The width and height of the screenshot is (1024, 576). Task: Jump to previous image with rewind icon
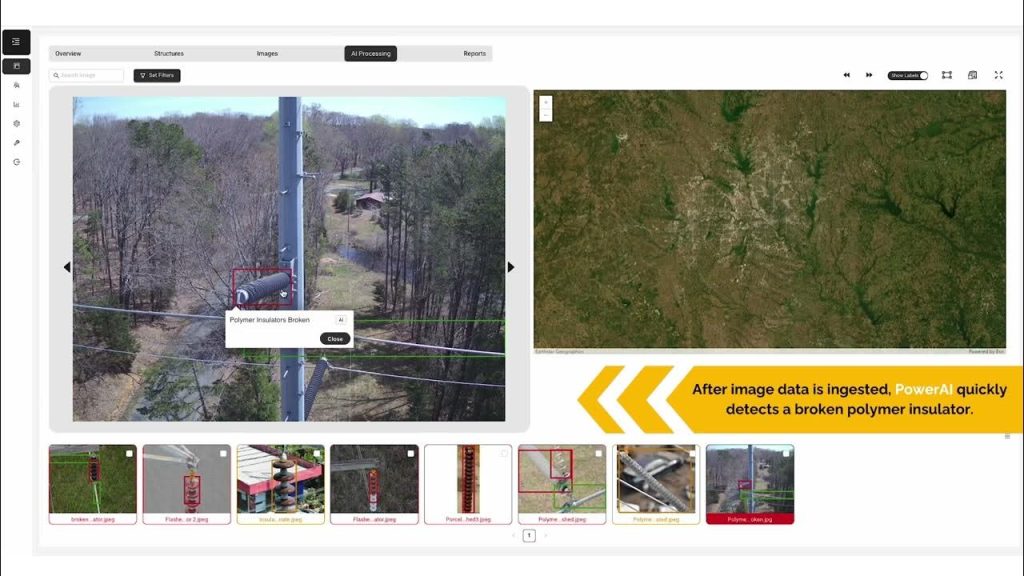coord(846,75)
